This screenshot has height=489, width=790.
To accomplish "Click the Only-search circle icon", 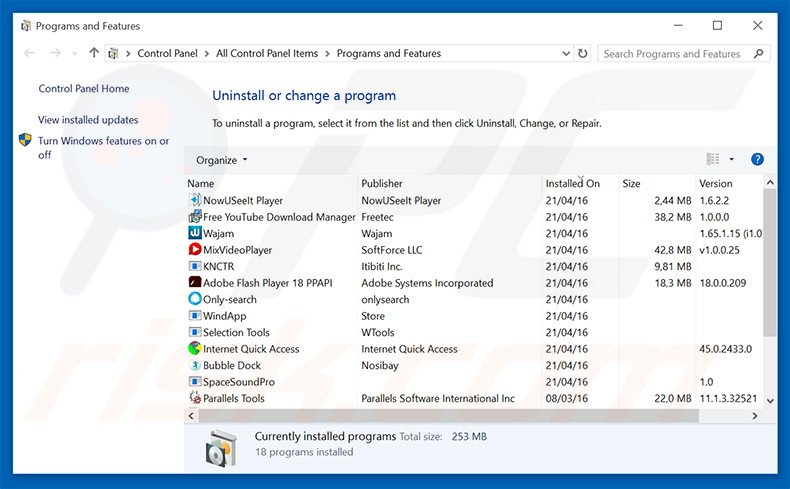I will point(194,299).
